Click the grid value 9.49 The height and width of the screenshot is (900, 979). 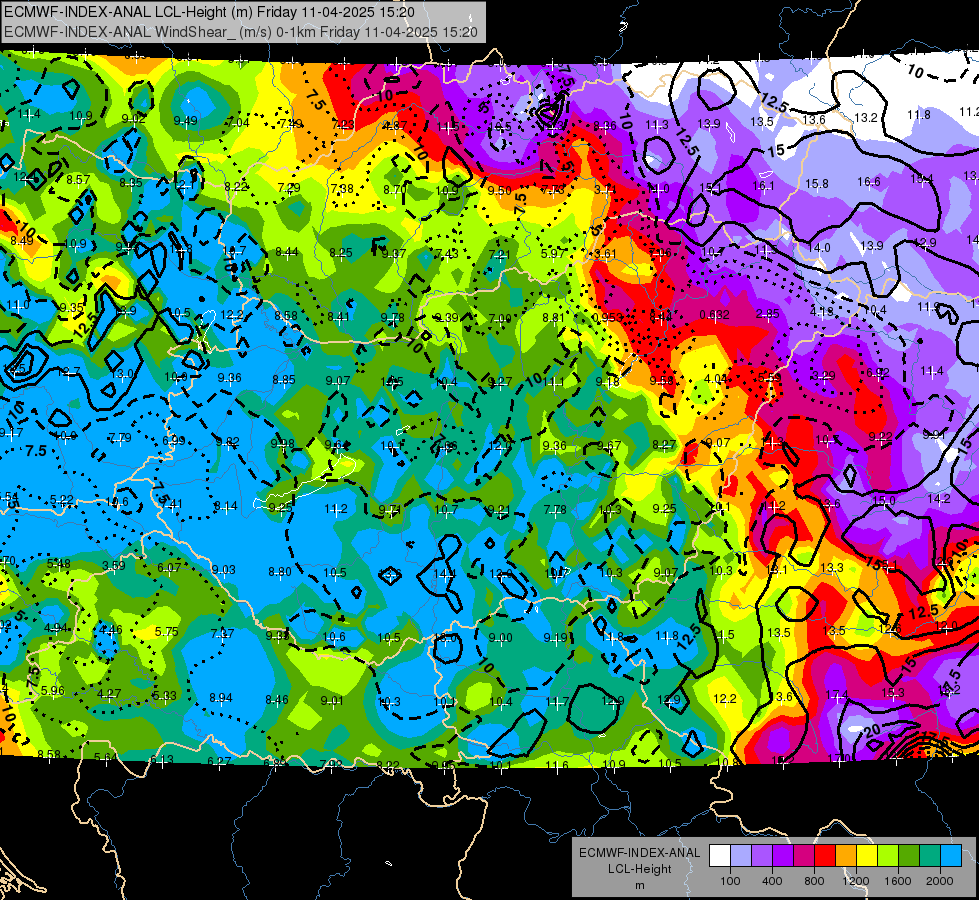(x=185, y=121)
